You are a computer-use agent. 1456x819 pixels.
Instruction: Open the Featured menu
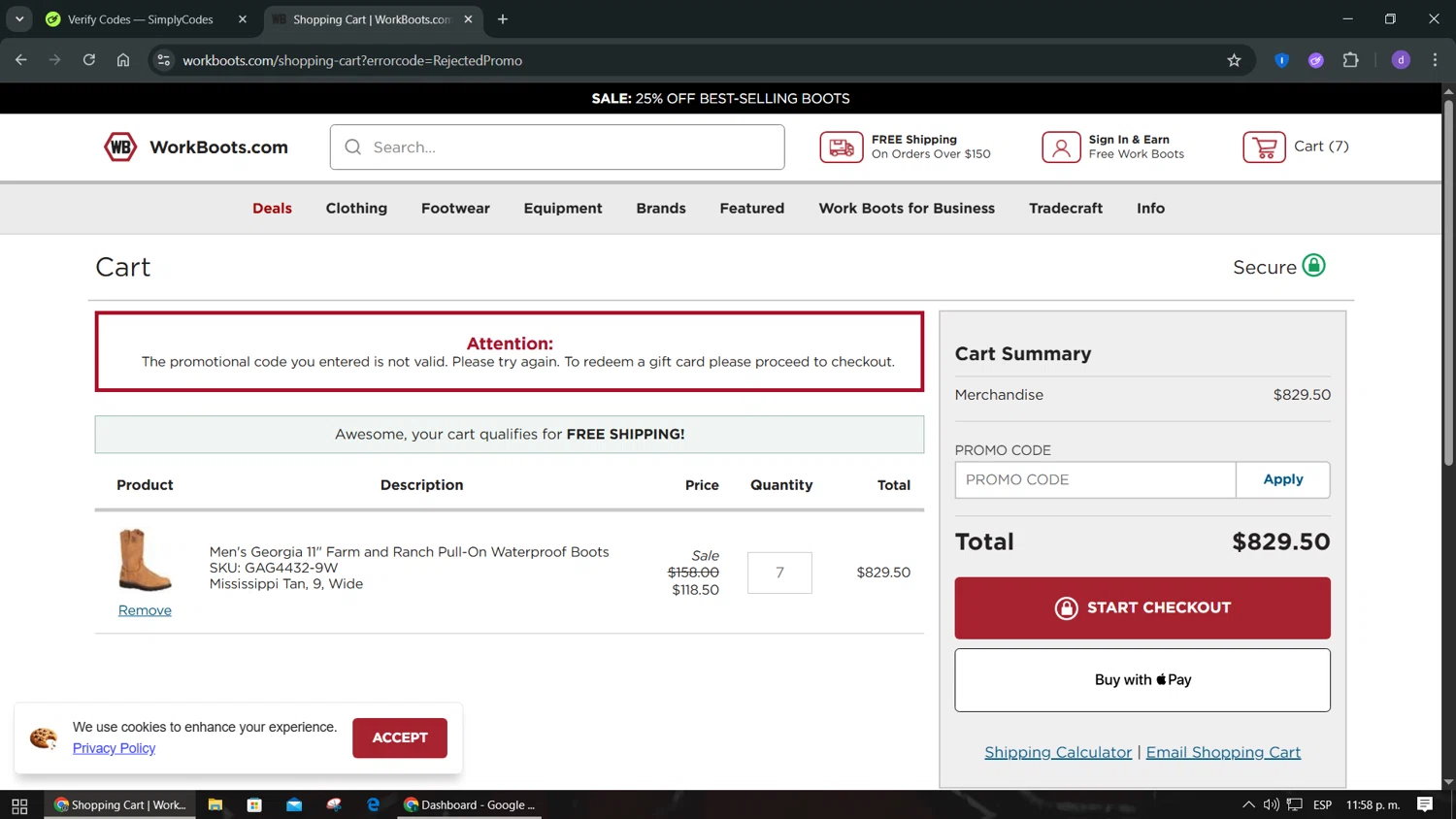(752, 208)
